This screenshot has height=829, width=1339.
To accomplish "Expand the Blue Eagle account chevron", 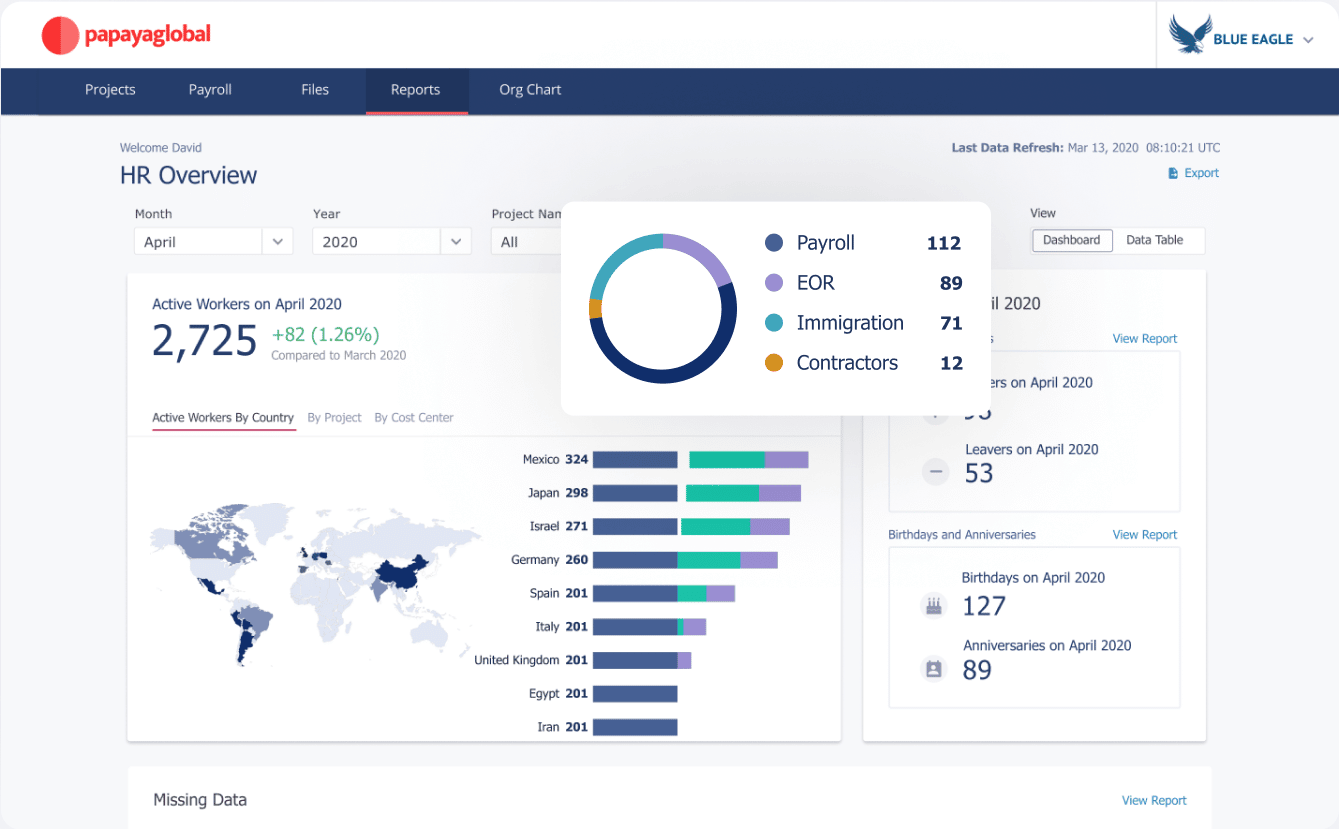I will 1308,40.
